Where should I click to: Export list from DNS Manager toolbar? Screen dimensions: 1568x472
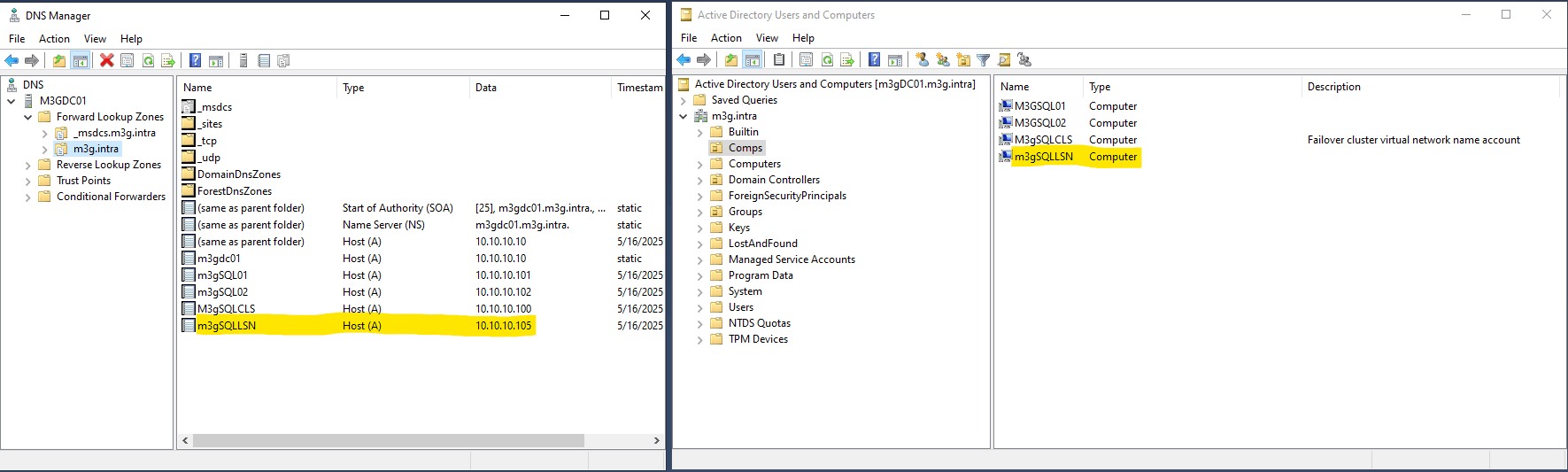[x=168, y=60]
